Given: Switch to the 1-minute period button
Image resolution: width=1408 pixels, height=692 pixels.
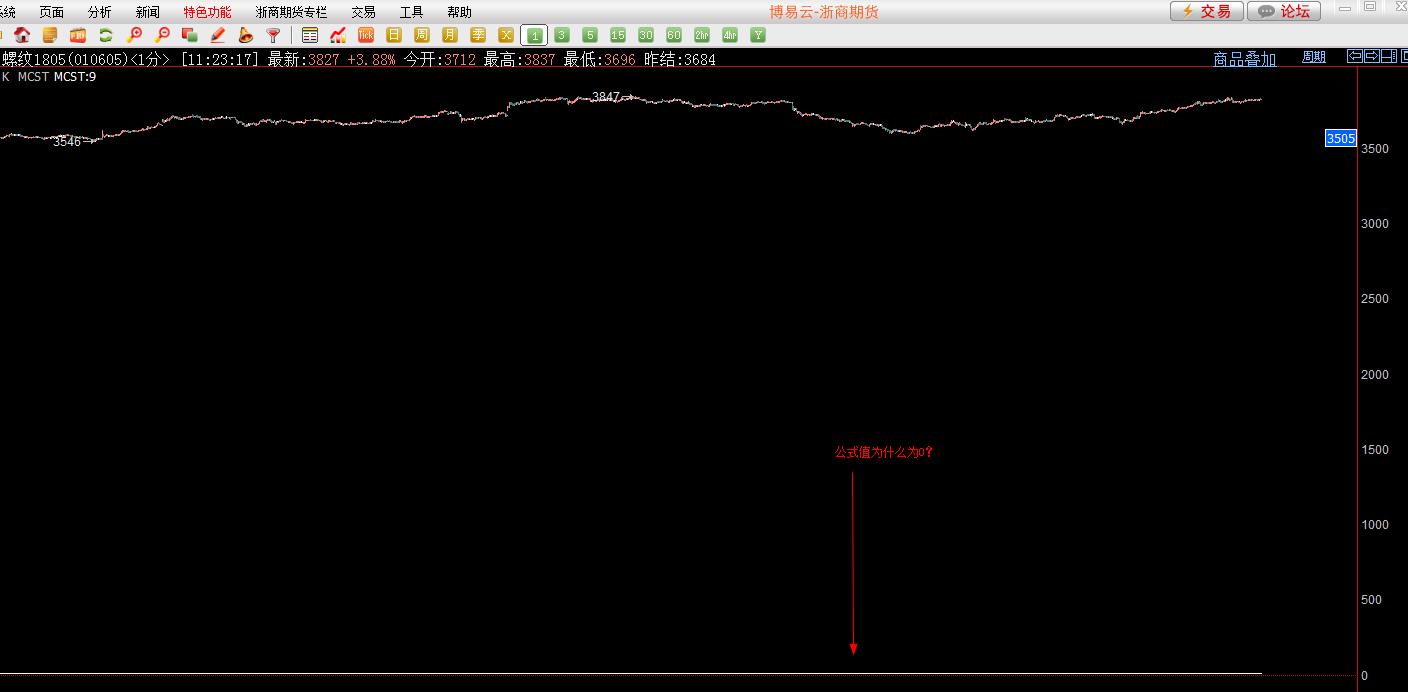Looking at the screenshot, I should pos(534,35).
